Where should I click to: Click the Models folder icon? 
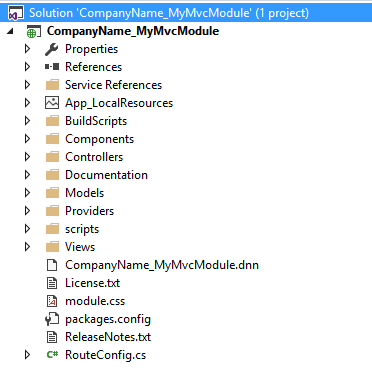[x=52, y=193]
